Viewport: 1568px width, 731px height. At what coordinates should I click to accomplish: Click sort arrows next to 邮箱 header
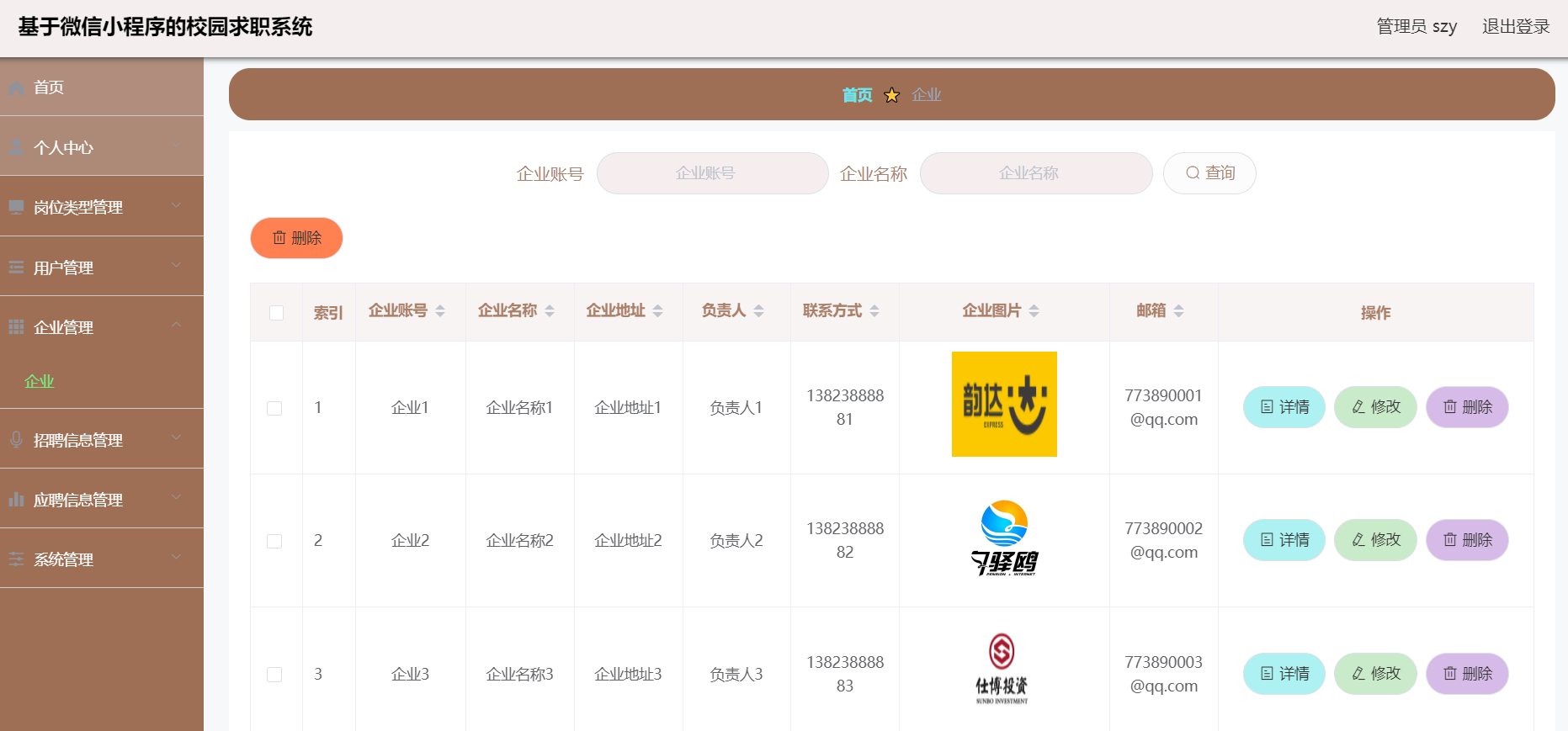point(1178,311)
